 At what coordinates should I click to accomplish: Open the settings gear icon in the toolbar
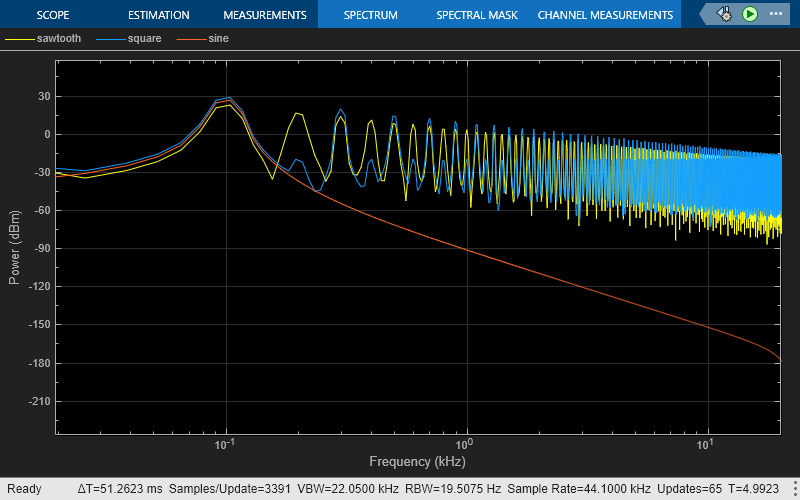724,15
